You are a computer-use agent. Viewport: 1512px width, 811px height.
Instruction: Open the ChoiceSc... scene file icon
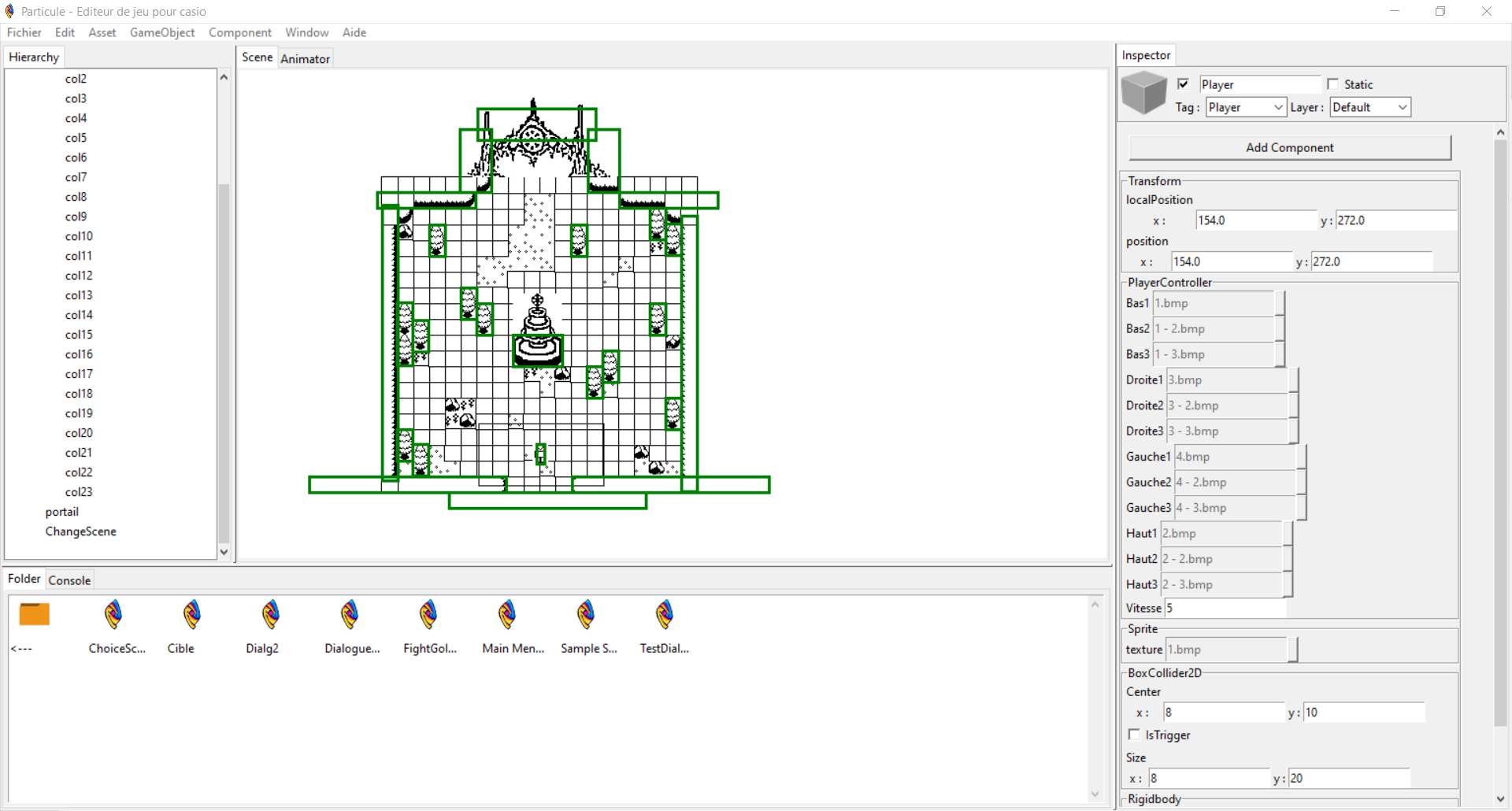pos(113,615)
